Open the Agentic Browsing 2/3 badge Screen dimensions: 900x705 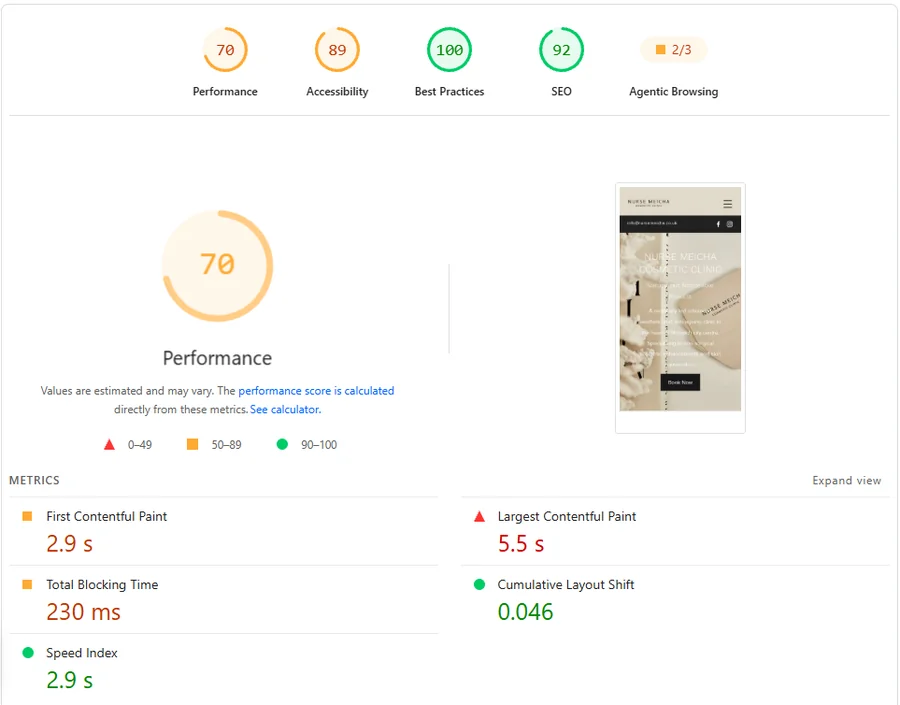tap(673, 50)
